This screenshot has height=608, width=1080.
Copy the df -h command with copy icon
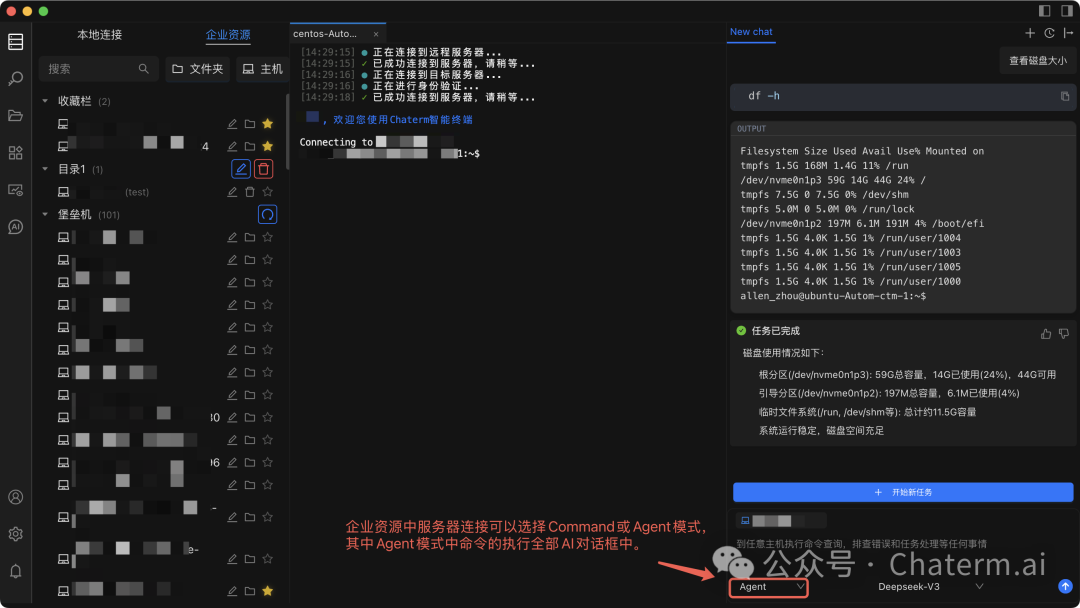(1064, 93)
